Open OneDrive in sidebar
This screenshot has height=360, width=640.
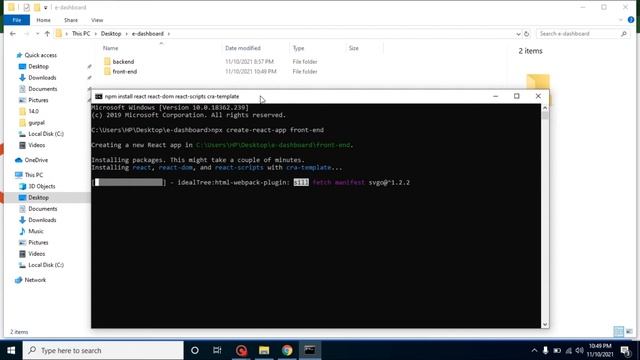(36, 160)
